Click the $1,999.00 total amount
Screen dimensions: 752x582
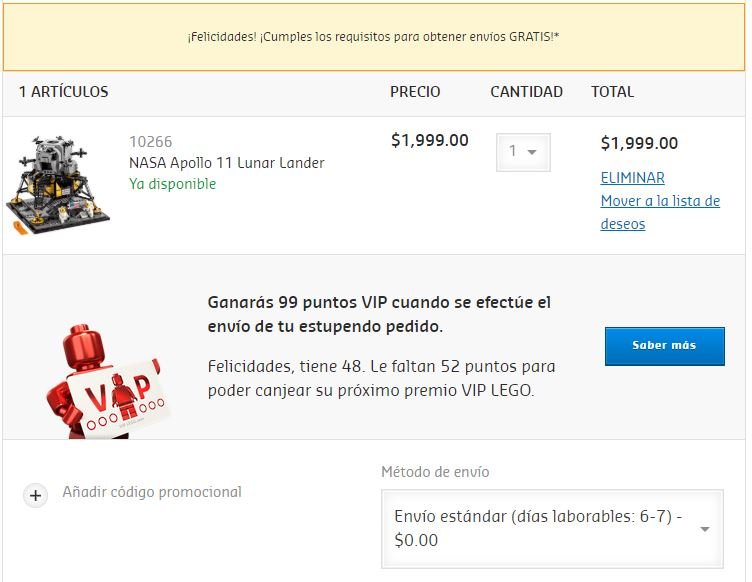[639, 143]
